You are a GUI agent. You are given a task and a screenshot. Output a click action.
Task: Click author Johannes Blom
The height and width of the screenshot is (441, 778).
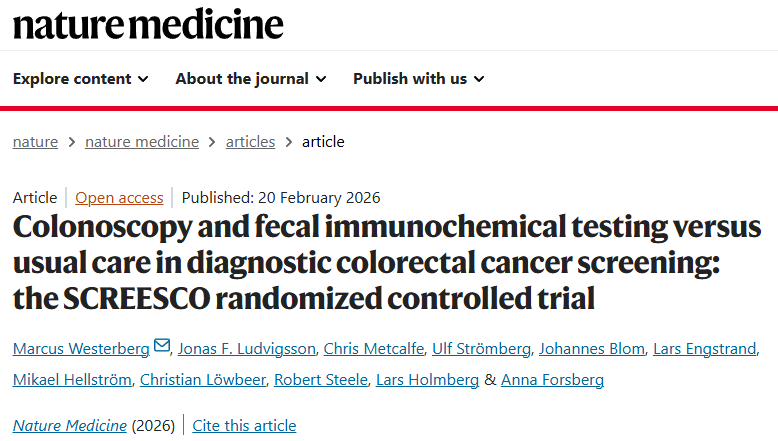(x=589, y=348)
